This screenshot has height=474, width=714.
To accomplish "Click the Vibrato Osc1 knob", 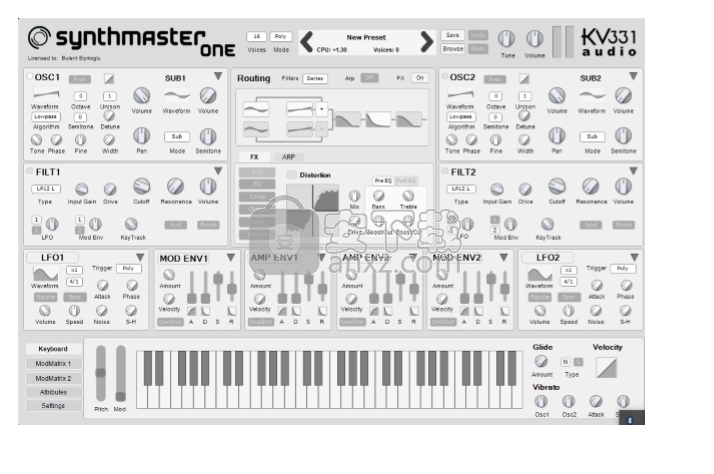I will tap(541, 401).
